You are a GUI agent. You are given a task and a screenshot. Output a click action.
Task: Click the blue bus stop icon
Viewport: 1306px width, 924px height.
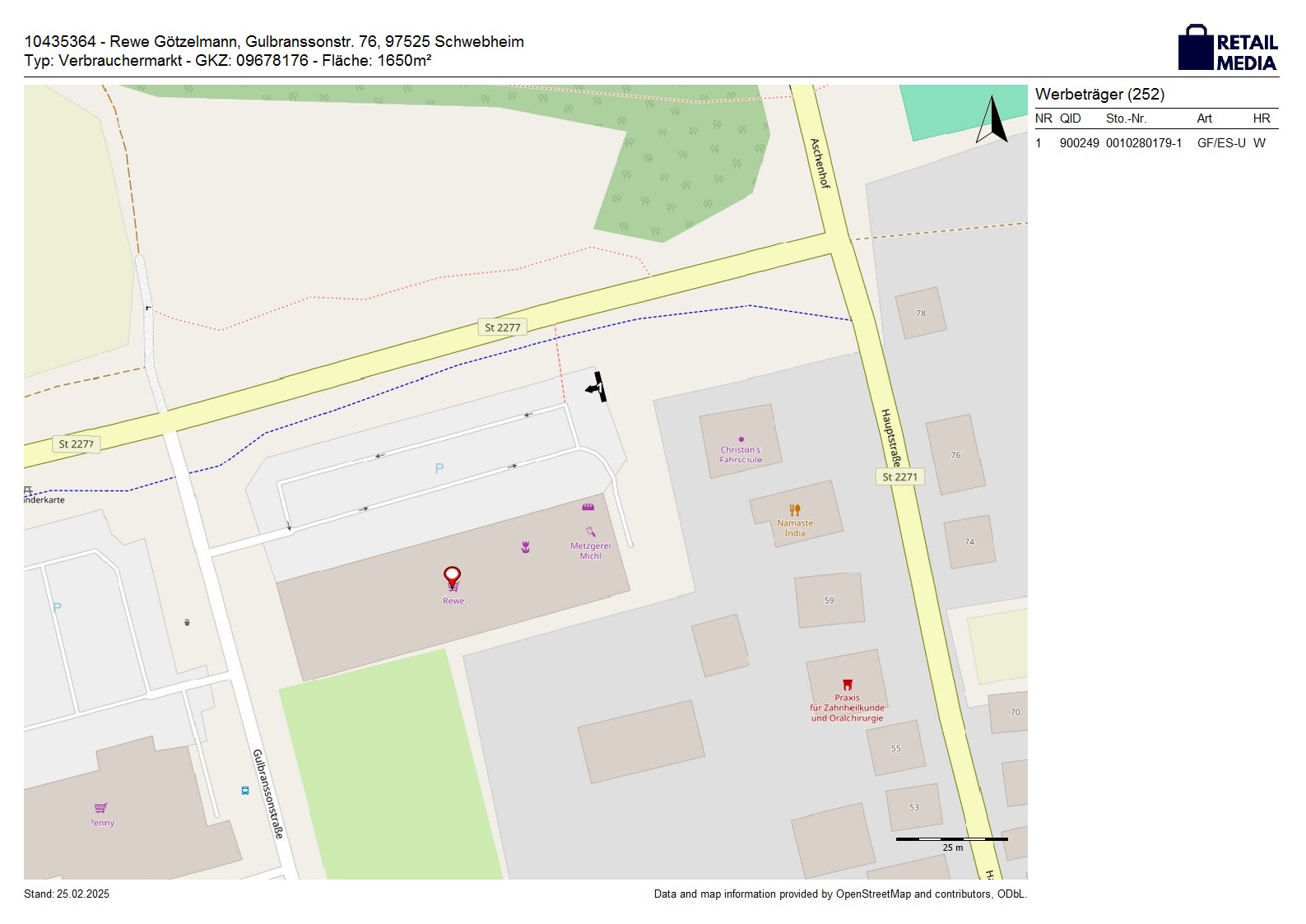[244, 791]
